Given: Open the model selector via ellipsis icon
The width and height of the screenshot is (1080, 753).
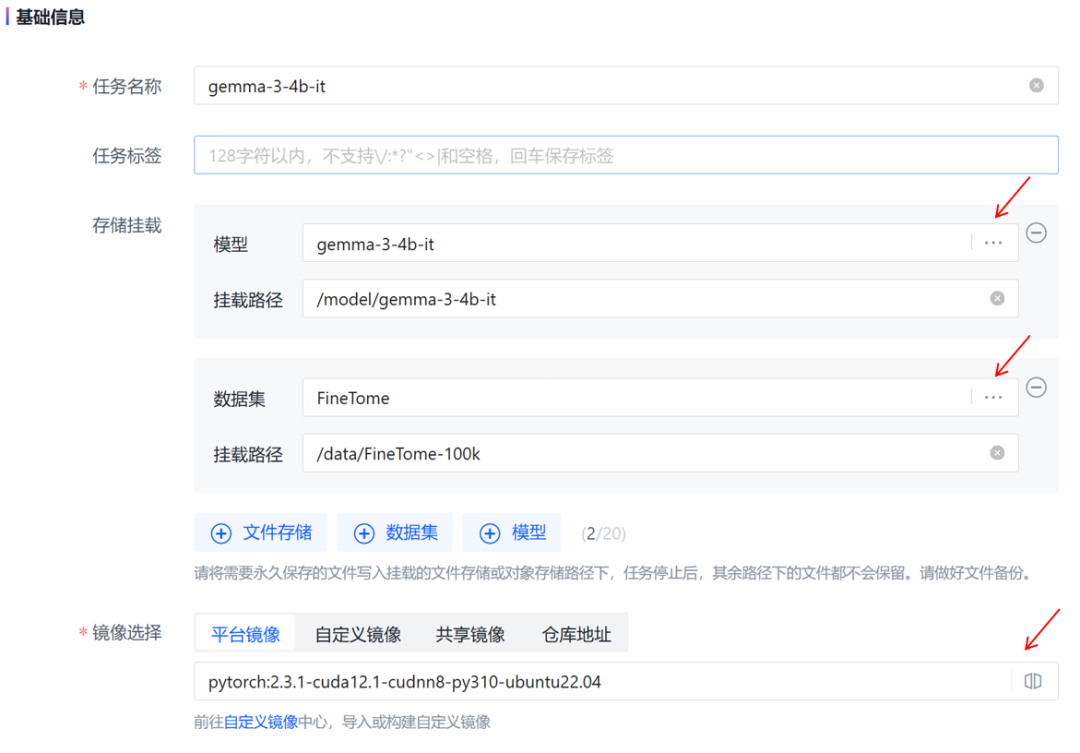Looking at the screenshot, I should click(992, 242).
